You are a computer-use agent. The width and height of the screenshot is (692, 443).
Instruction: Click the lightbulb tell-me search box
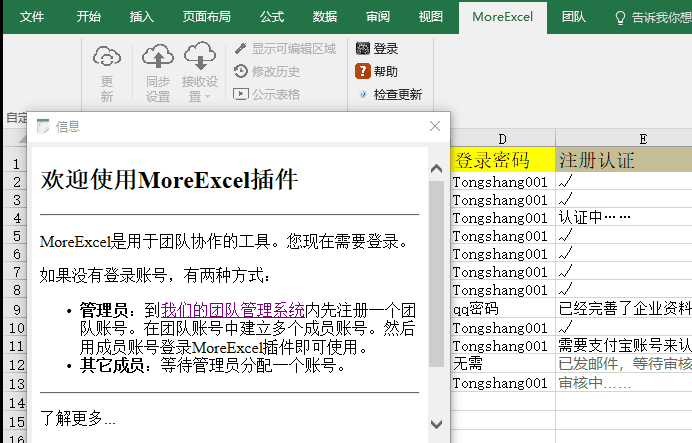click(653, 18)
